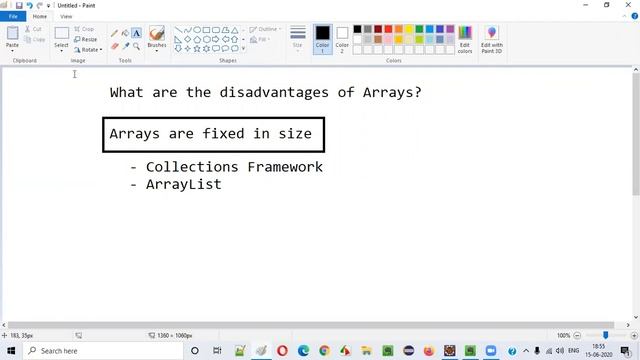Choose the Right triangle shape
Image resolution: width=640 pixels, height=360 pixels.
point(178,40)
